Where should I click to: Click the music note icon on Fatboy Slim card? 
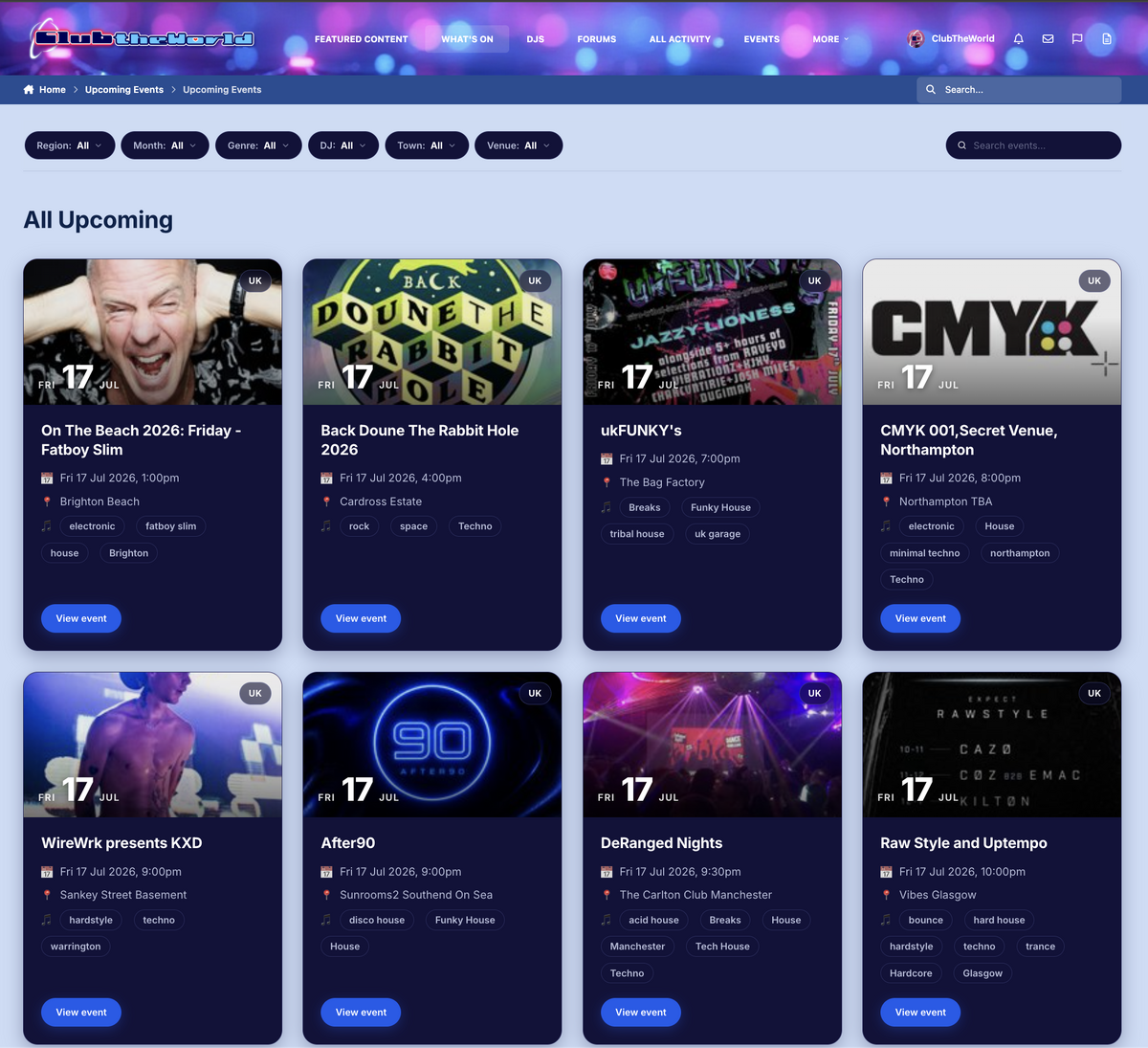click(x=47, y=526)
